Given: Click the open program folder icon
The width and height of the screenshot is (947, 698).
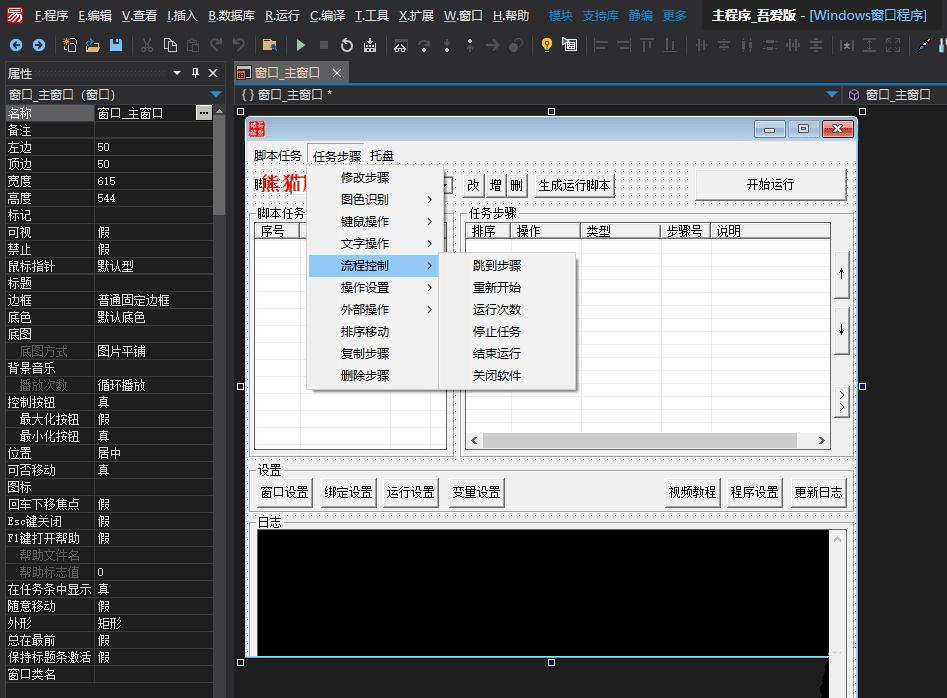Looking at the screenshot, I should (x=268, y=45).
